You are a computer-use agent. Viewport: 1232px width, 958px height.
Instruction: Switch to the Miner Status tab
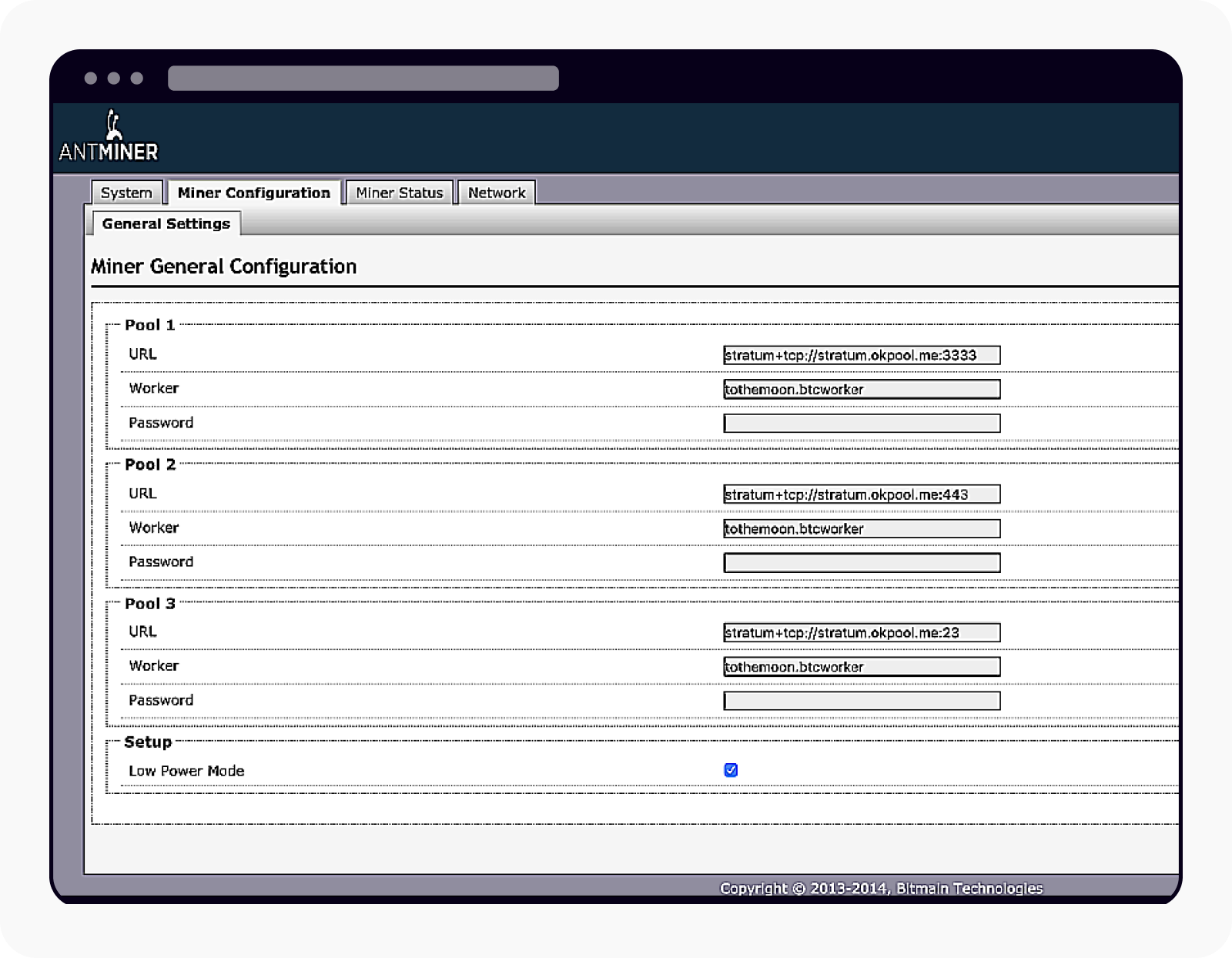399,193
